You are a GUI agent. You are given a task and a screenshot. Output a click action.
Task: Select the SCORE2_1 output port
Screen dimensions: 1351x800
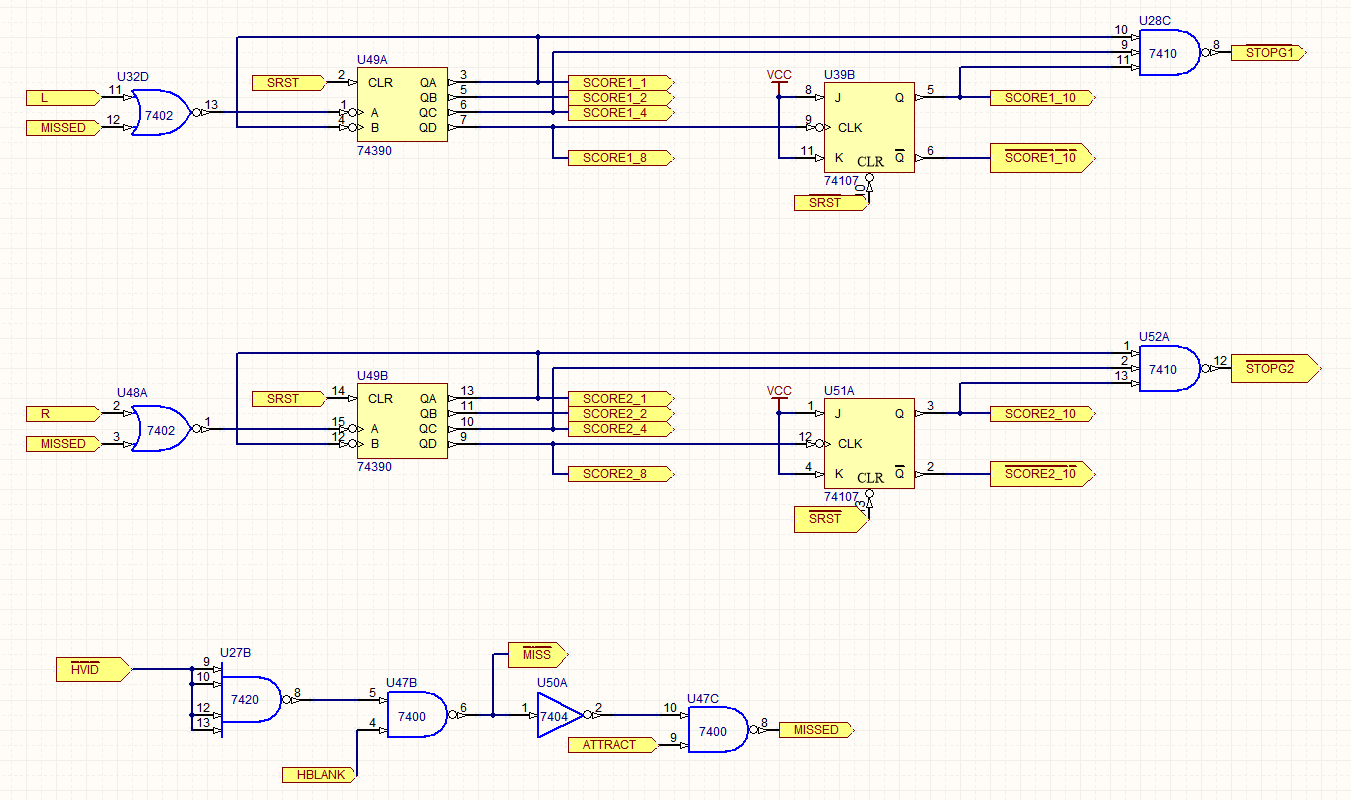[621, 399]
